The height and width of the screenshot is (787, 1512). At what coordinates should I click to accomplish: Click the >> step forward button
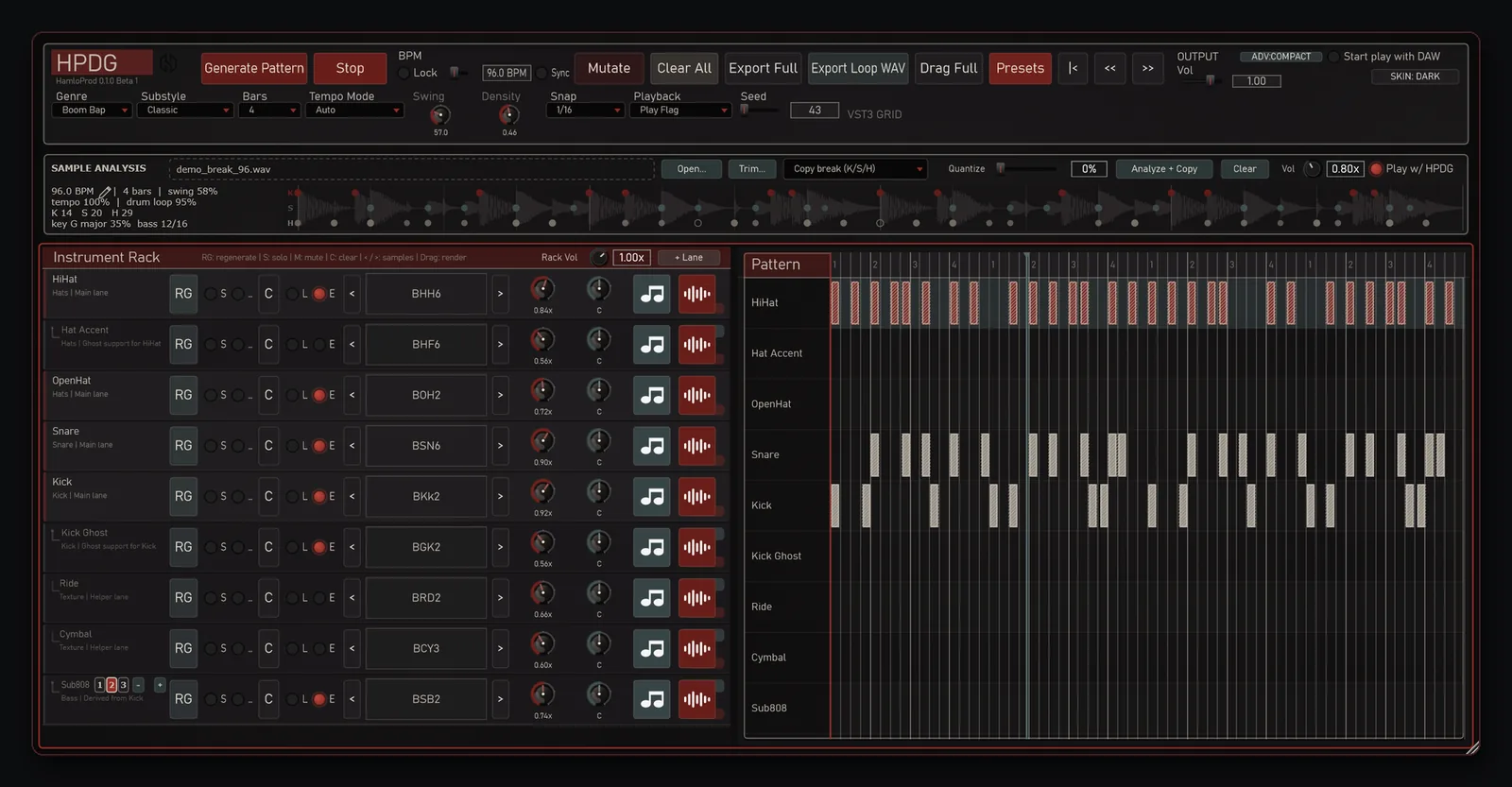(1148, 68)
